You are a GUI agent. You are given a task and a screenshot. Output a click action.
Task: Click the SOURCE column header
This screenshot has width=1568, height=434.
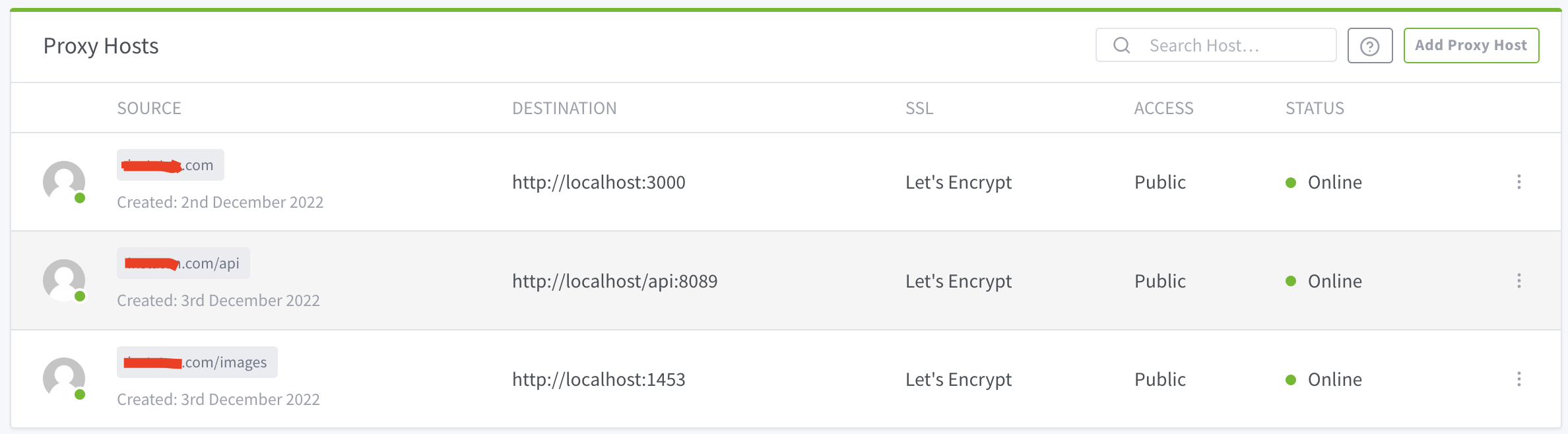tap(149, 108)
